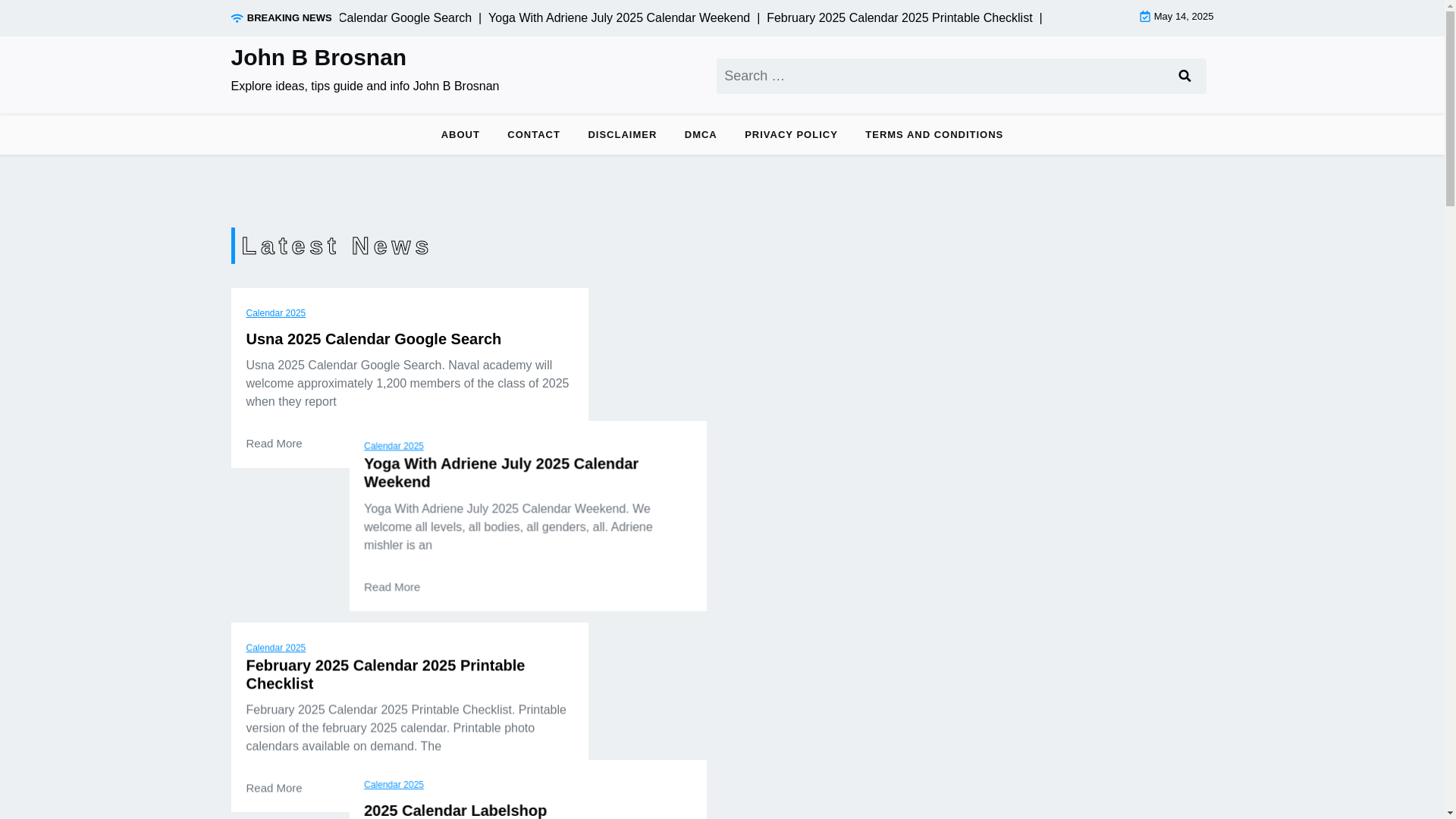Open the Usna 2025 Calendar Google Search article

point(373,339)
